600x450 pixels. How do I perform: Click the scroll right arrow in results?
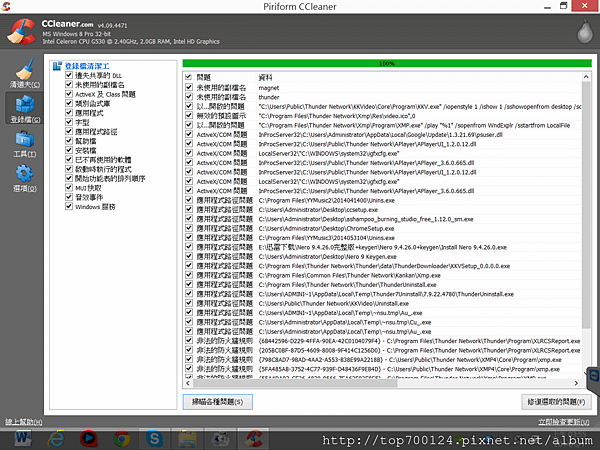[576, 383]
